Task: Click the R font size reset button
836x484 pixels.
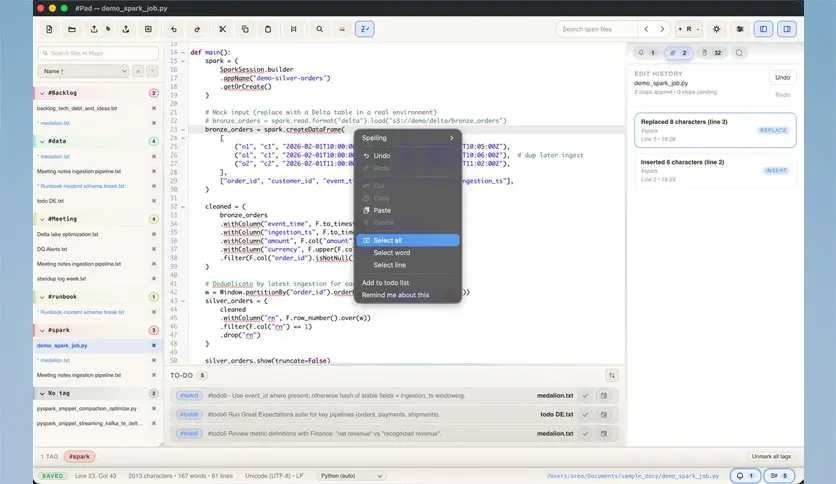Action: click(x=689, y=29)
